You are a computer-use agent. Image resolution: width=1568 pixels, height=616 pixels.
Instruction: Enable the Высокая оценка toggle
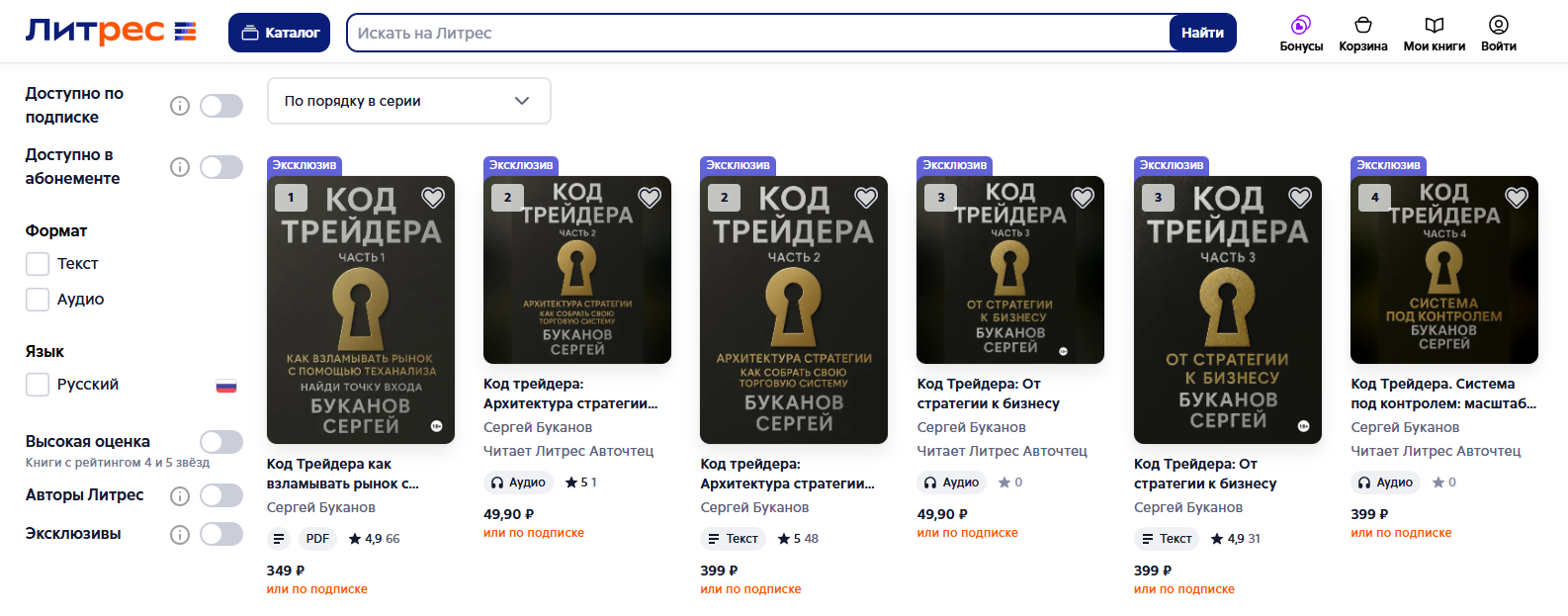coord(221,442)
